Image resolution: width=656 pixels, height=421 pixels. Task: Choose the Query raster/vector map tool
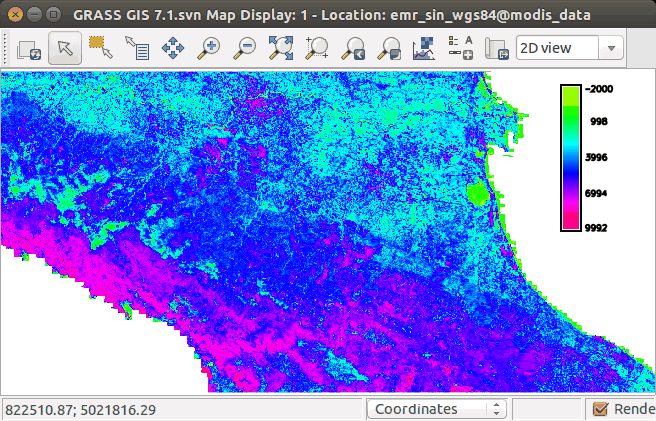136,48
